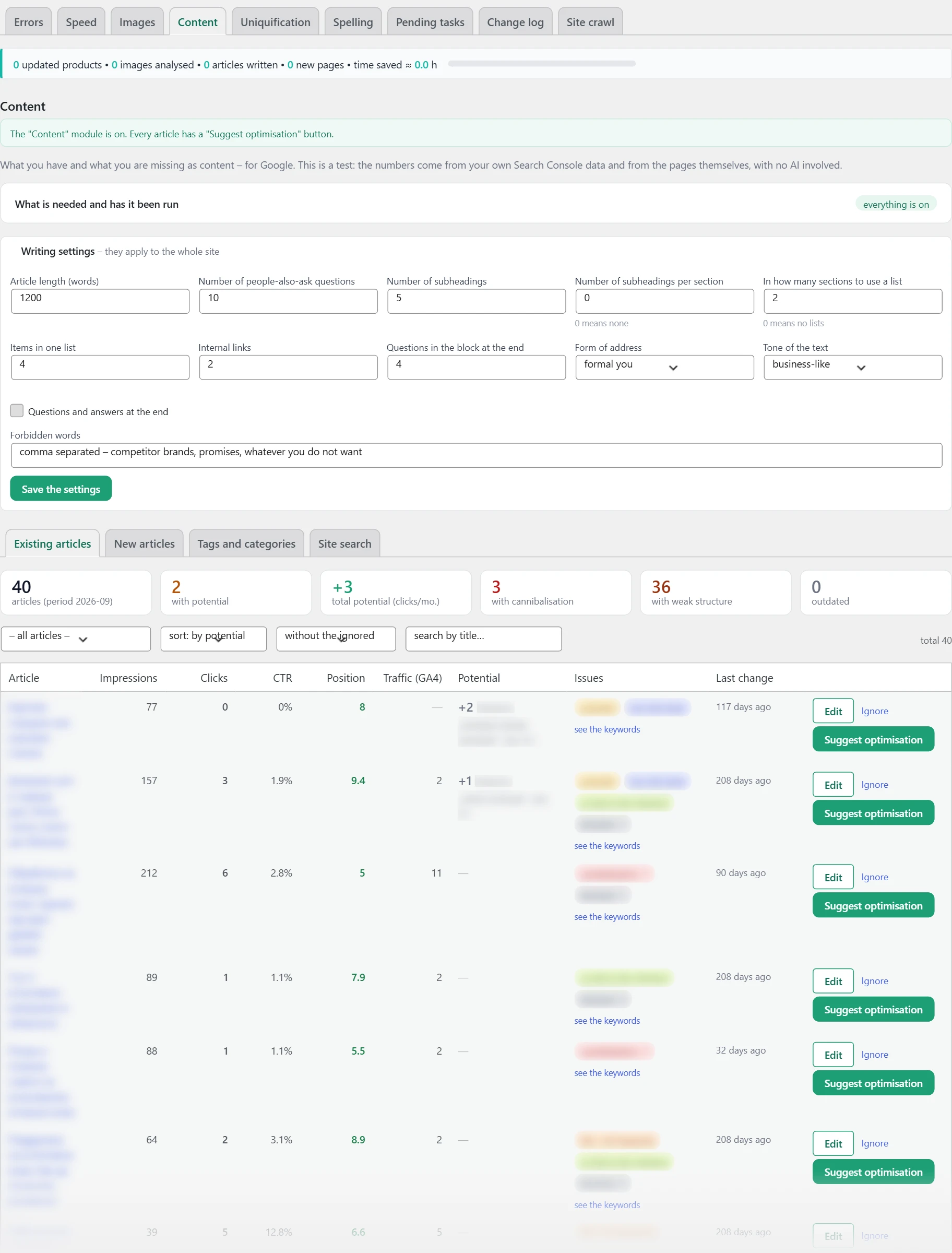Go to the Spelling tab
The width and height of the screenshot is (952, 1253).
click(x=353, y=22)
